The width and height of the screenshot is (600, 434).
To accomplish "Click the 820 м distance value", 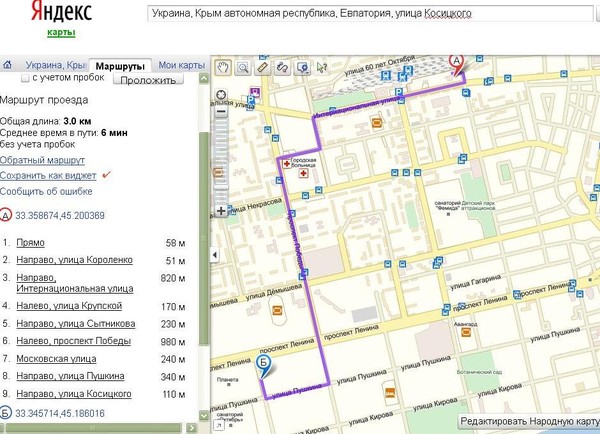I will point(173,278).
